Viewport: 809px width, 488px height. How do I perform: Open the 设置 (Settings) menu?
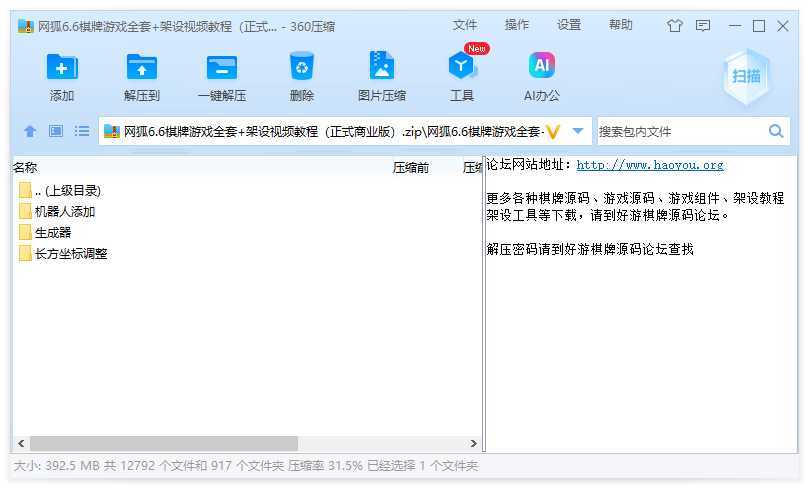(569, 25)
